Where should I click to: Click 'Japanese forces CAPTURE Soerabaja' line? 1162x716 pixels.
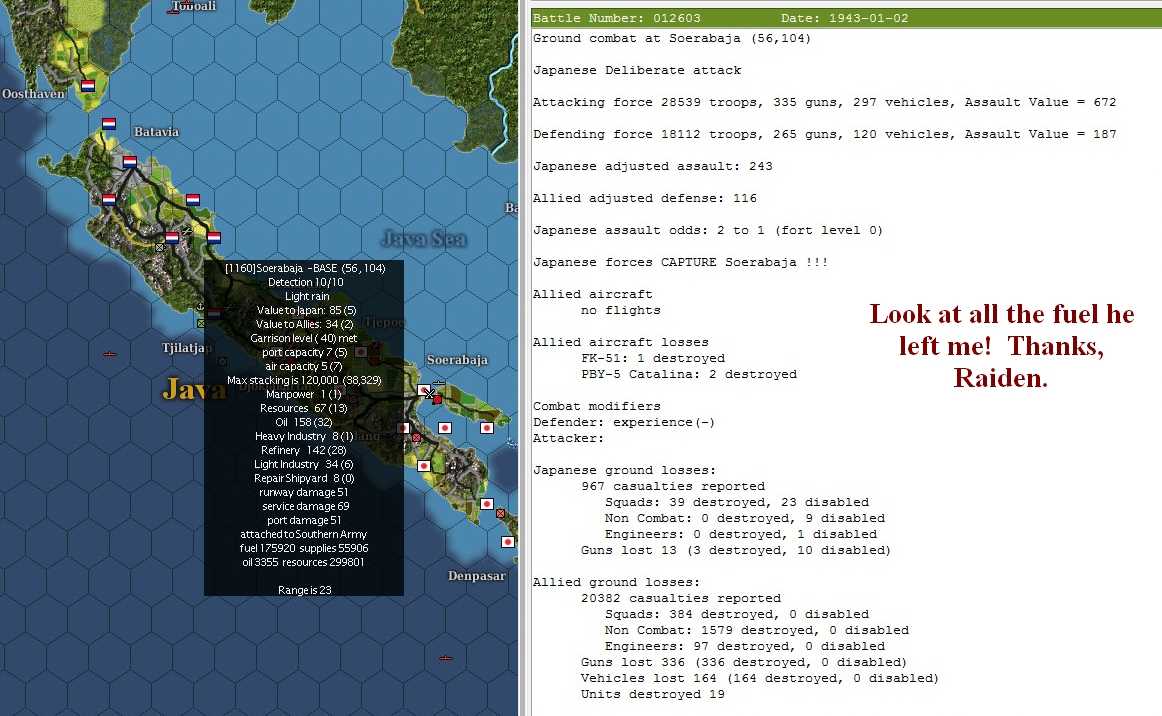[680, 262]
